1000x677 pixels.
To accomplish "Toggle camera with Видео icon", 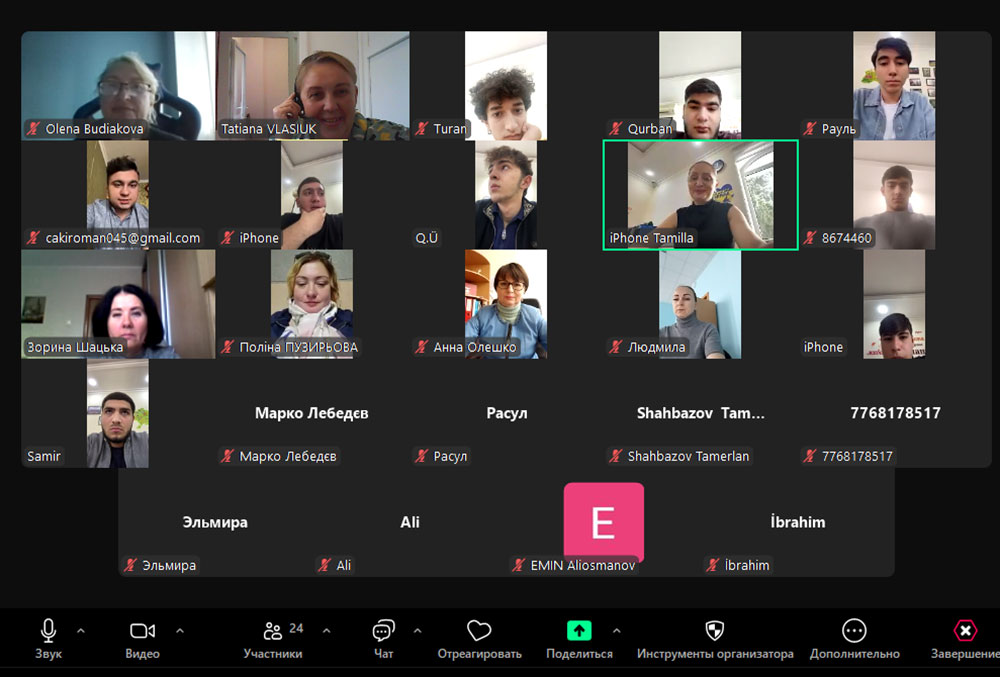I will 142,630.
